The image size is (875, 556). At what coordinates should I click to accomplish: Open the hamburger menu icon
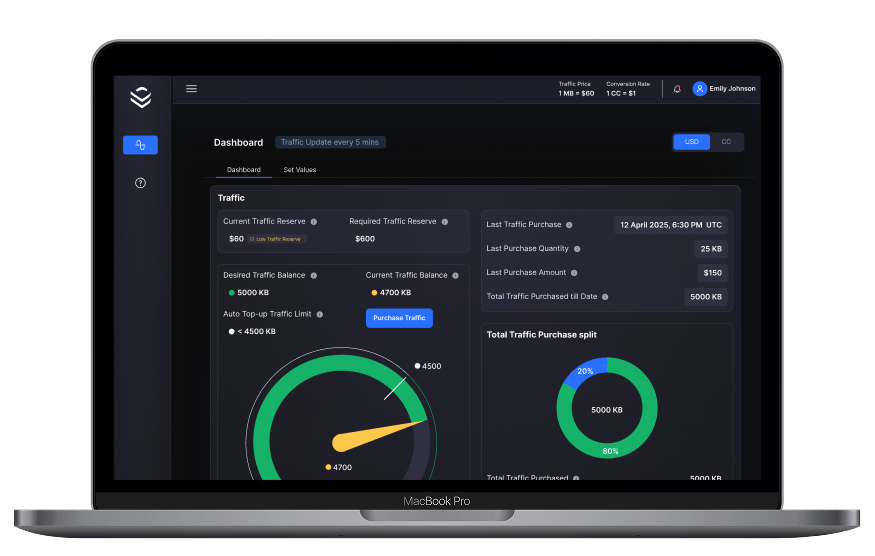pos(191,89)
